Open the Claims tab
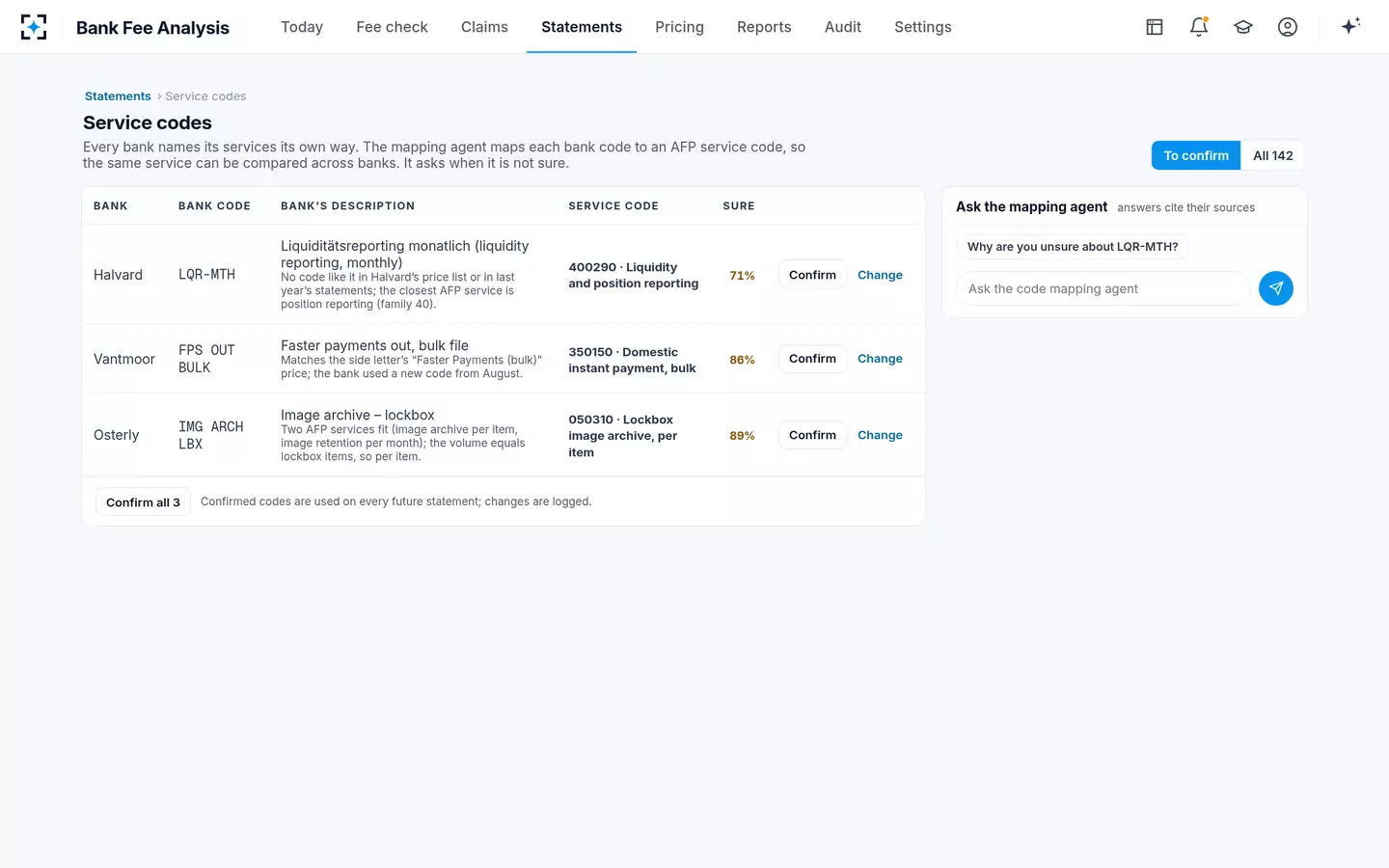 (x=484, y=27)
